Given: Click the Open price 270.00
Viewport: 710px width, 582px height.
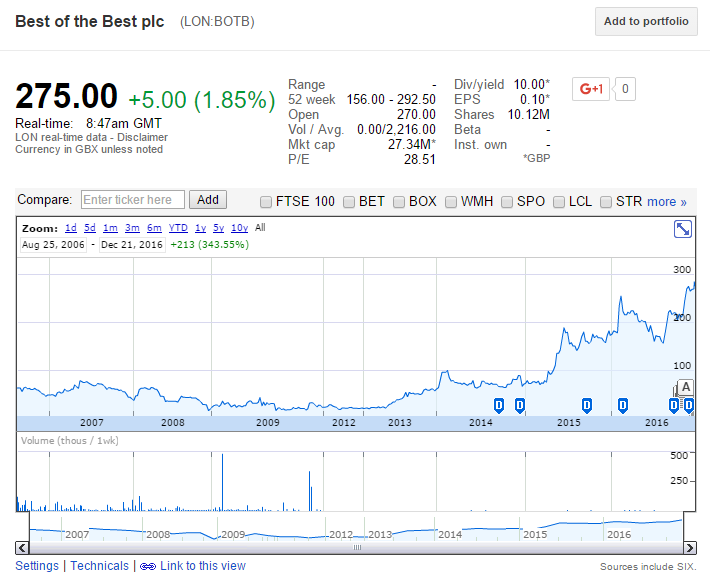Looking at the screenshot, I should point(416,115).
